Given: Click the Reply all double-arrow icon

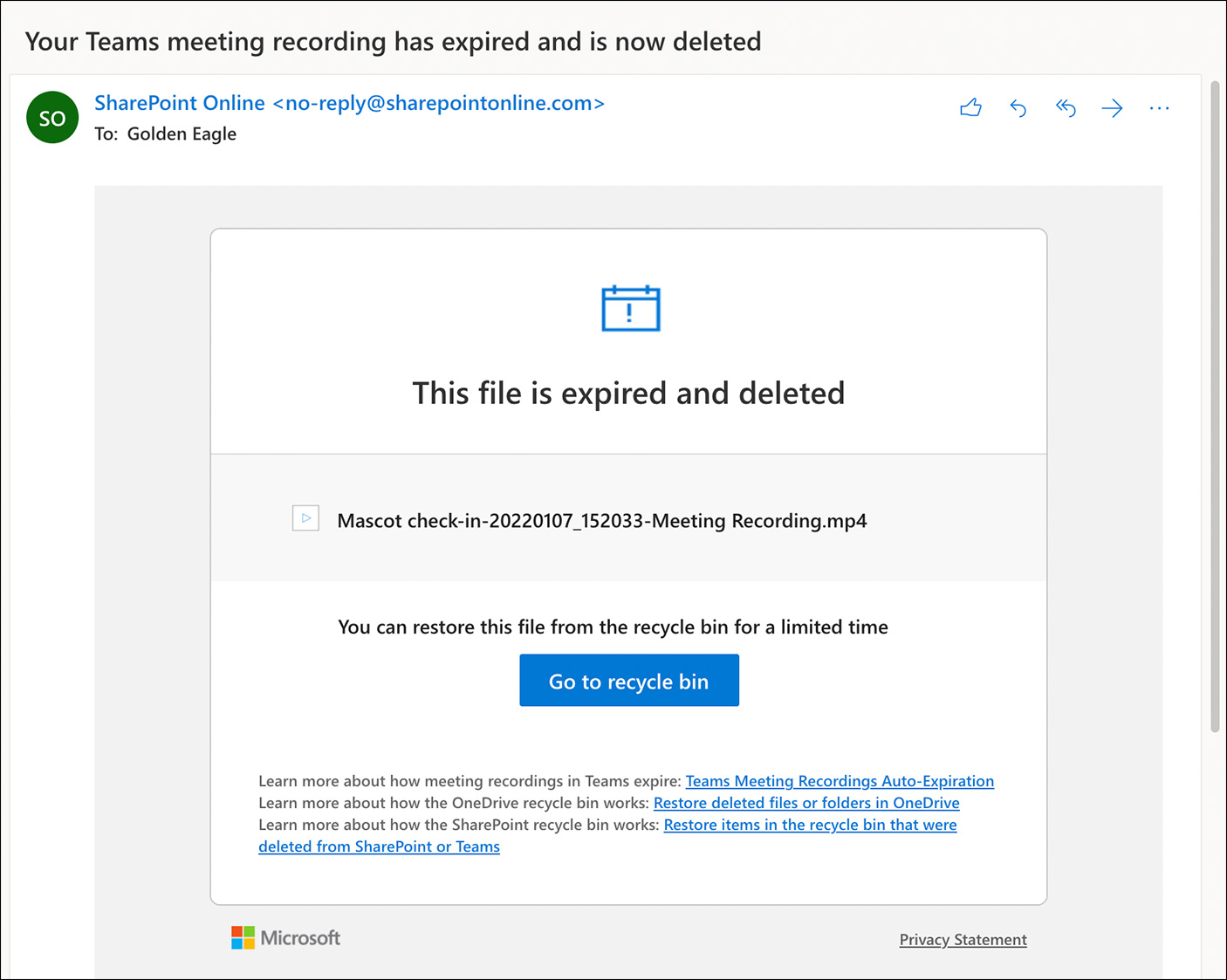Looking at the screenshot, I should 1065,107.
